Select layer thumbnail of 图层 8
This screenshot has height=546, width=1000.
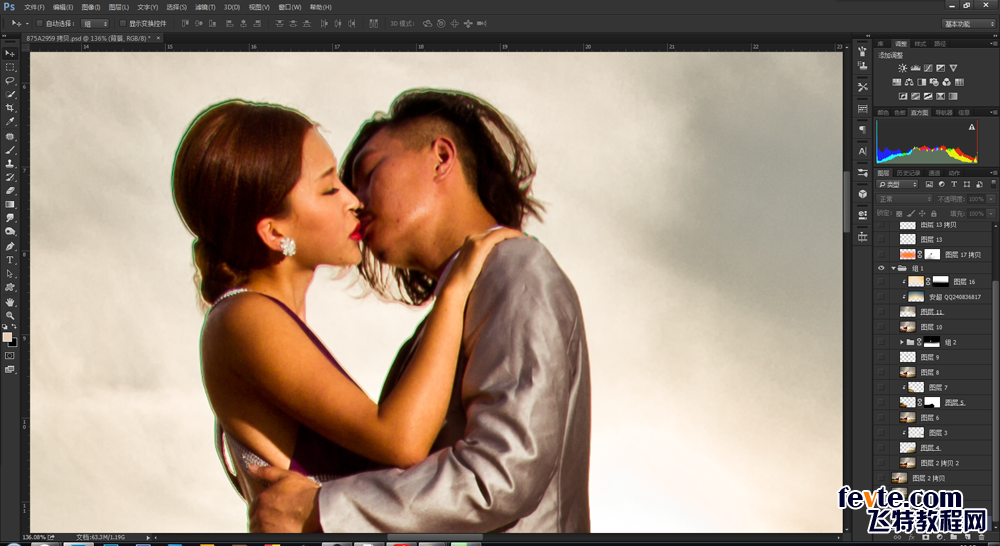(908, 372)
